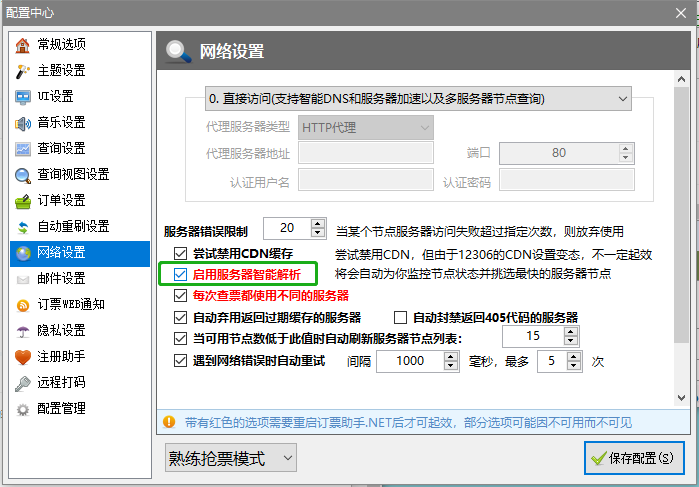Click the 代理服务器地址 input field
Image resolution: width=699 pixels, height=487 pixels.
[366, 153]
